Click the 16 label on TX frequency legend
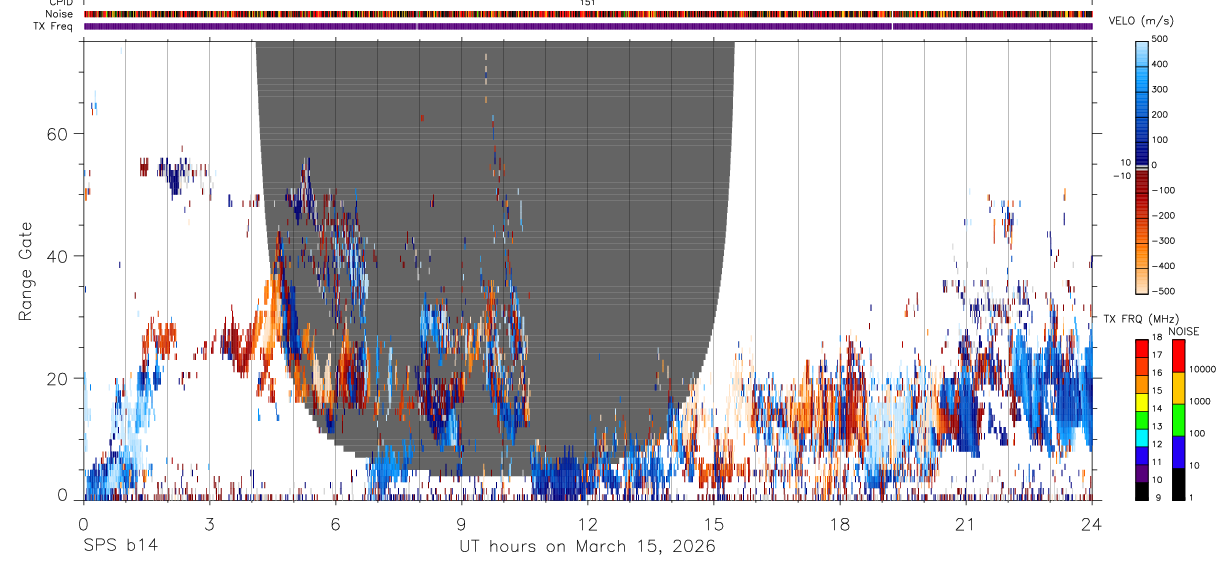The image size is (1228, 567). click(1157, 373)
